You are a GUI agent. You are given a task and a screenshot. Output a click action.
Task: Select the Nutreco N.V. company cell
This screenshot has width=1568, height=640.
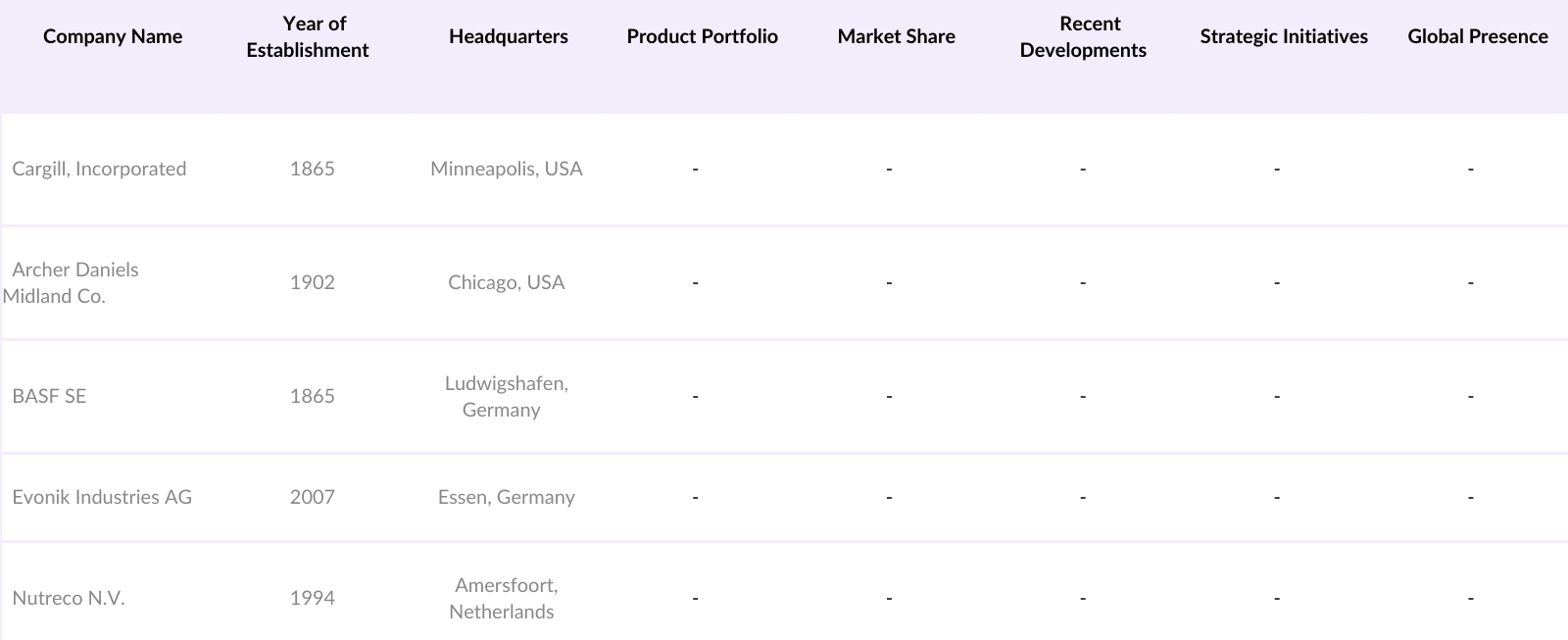tap(69, 598)
